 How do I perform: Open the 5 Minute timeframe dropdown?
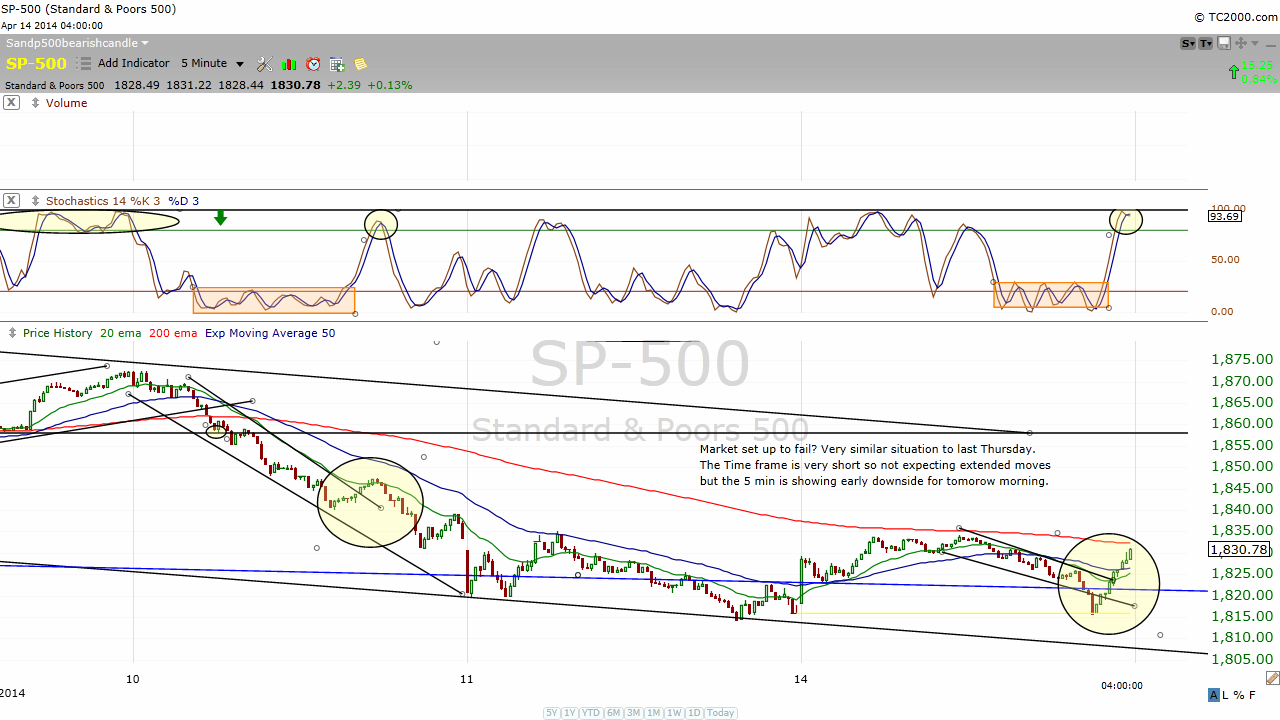point(212,64)
